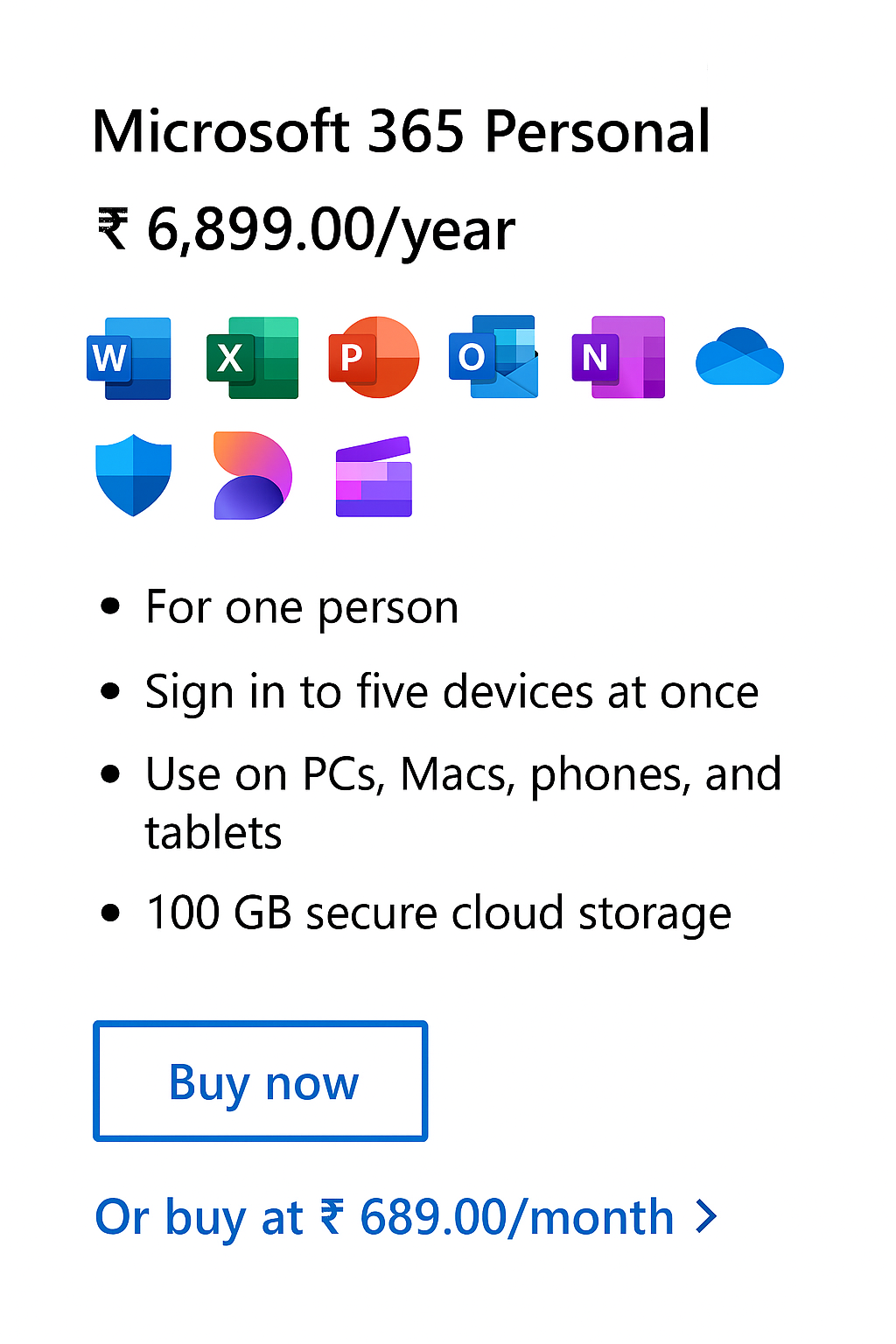Image resolution: width=896 pixels, height=1344 pixels.
Task: Click the Outlook app icon
Action: coord(493,357)
